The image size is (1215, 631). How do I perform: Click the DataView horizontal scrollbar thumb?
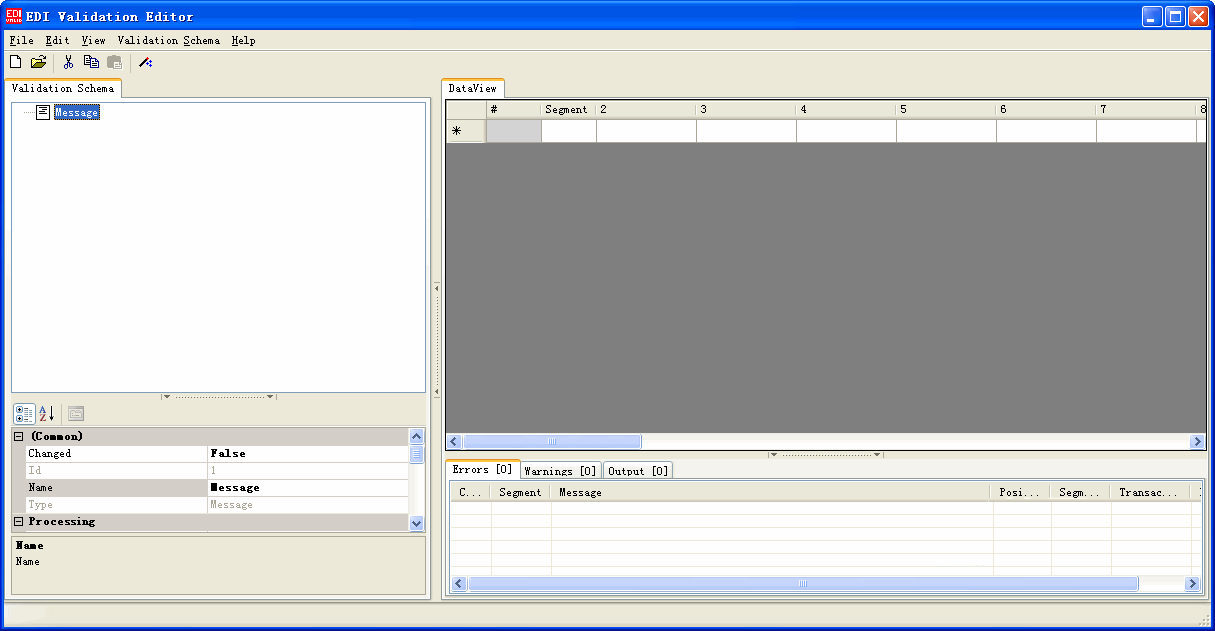tap(551, 441)
